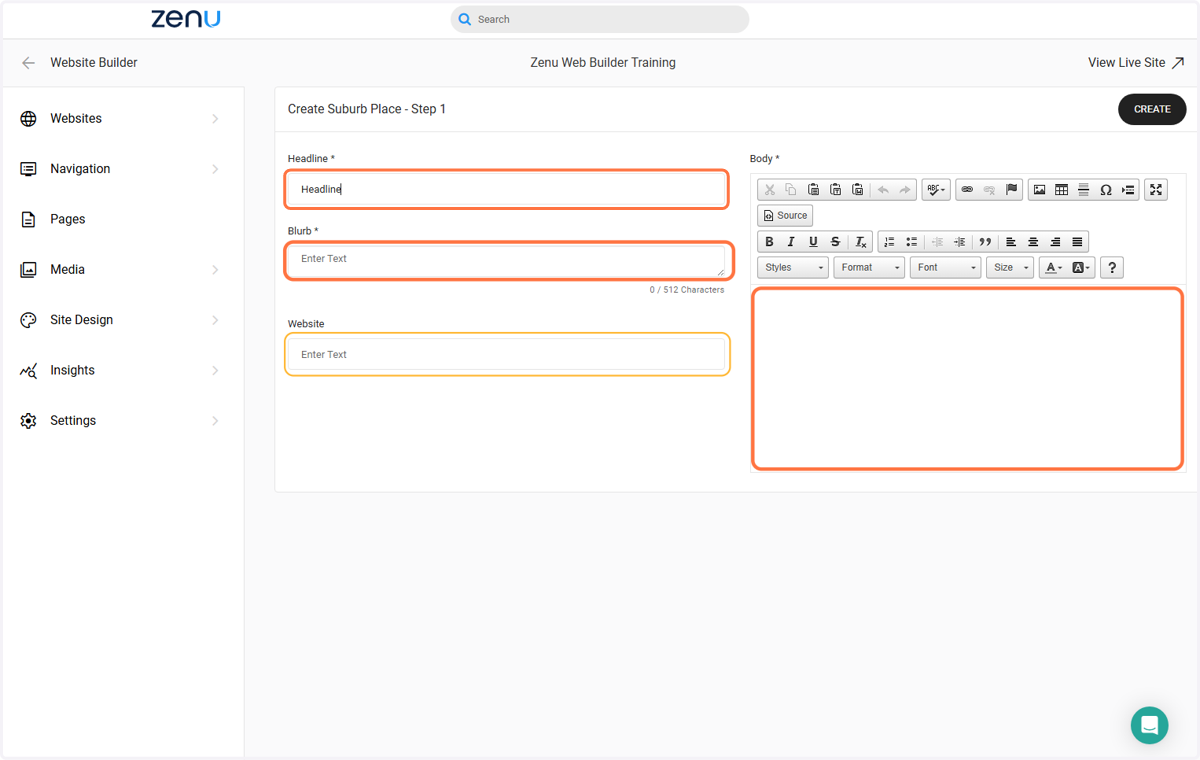The image size is (1200, 760).
Task: Open the Font dropdown
Action: coord(945,267)
